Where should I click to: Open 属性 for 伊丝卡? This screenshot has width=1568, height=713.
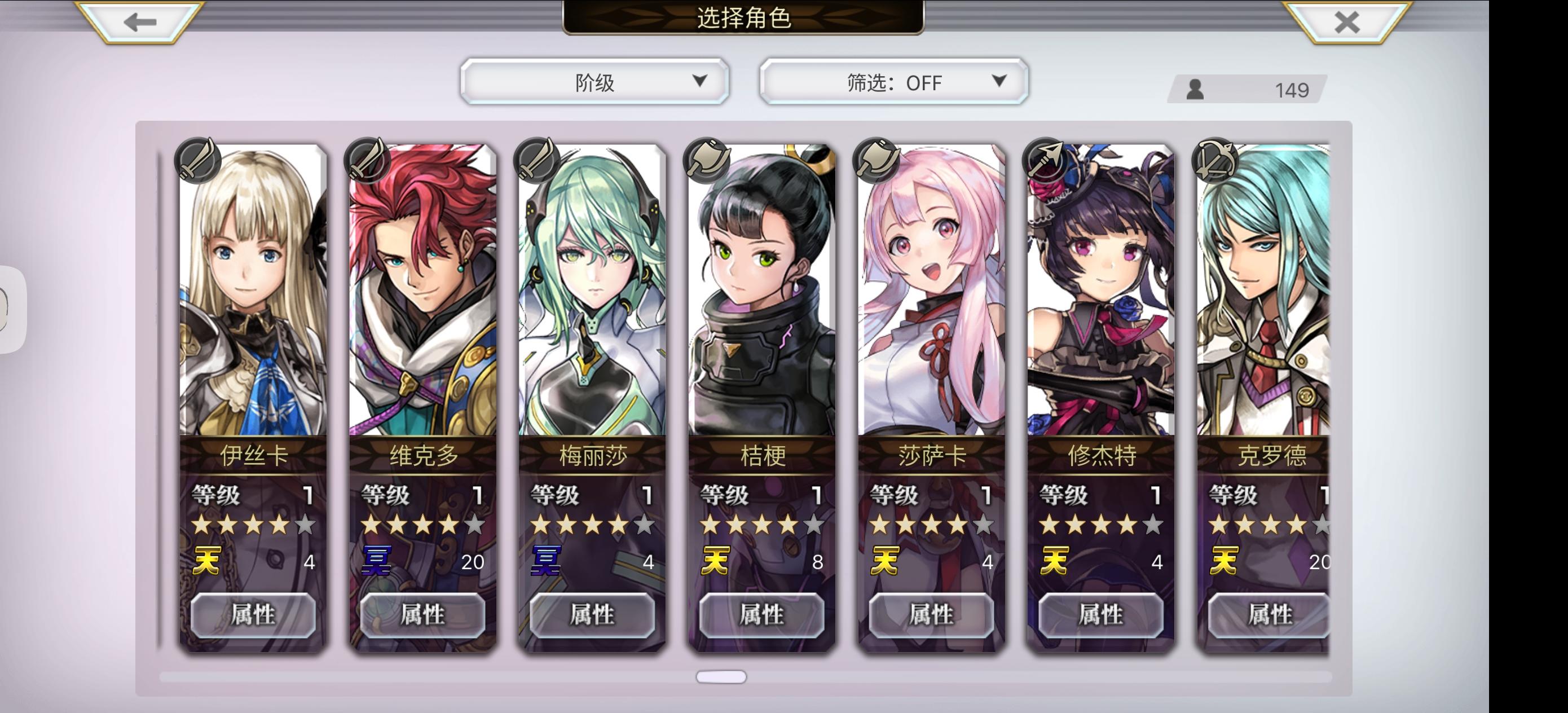click(253, 615)
